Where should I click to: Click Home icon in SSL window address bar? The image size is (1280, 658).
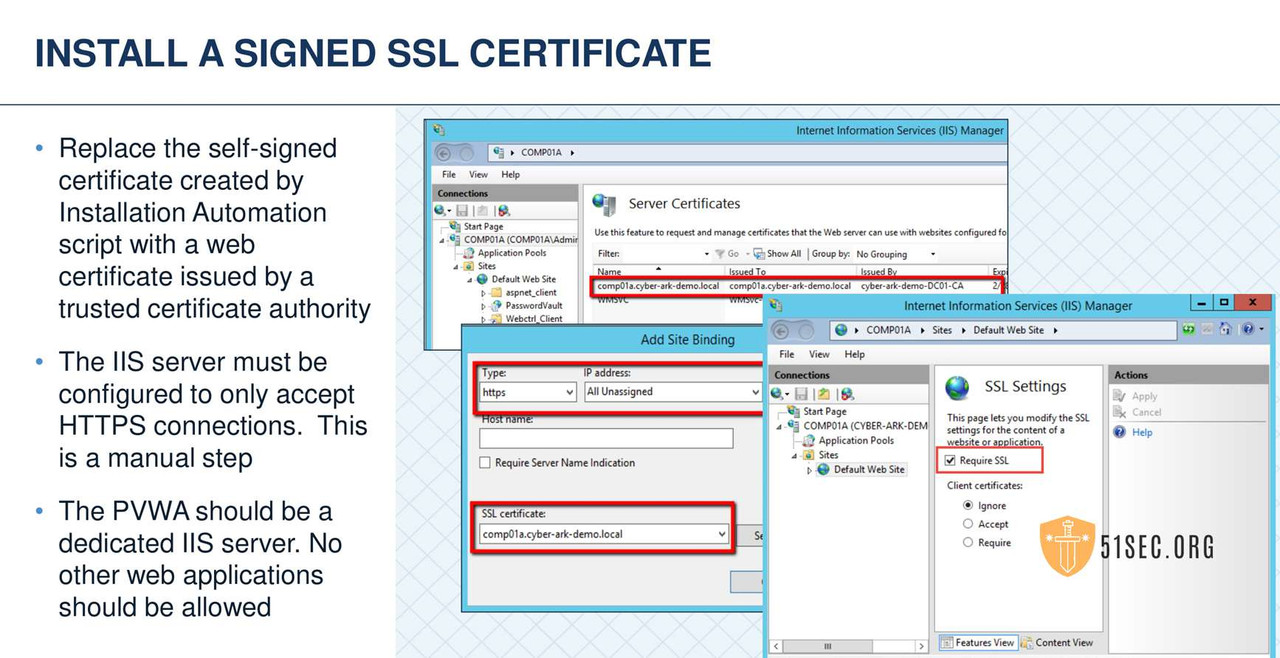(x=1225, y=329)
